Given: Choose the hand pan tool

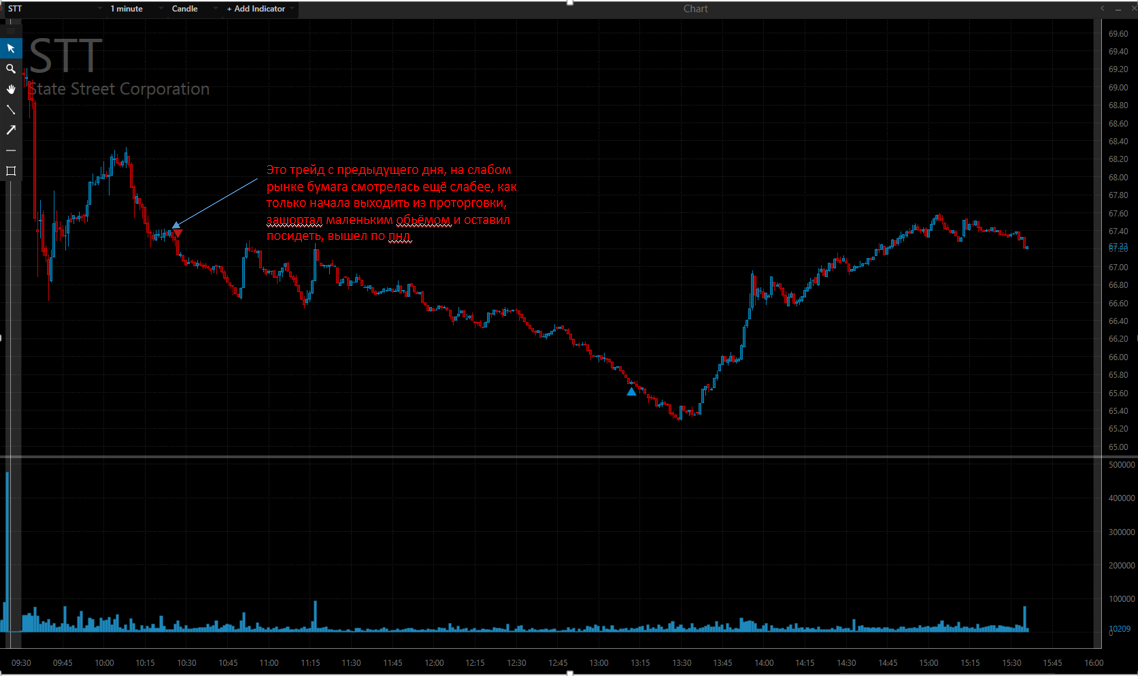Looking at the screenshot, I should [x=11, y=89].
